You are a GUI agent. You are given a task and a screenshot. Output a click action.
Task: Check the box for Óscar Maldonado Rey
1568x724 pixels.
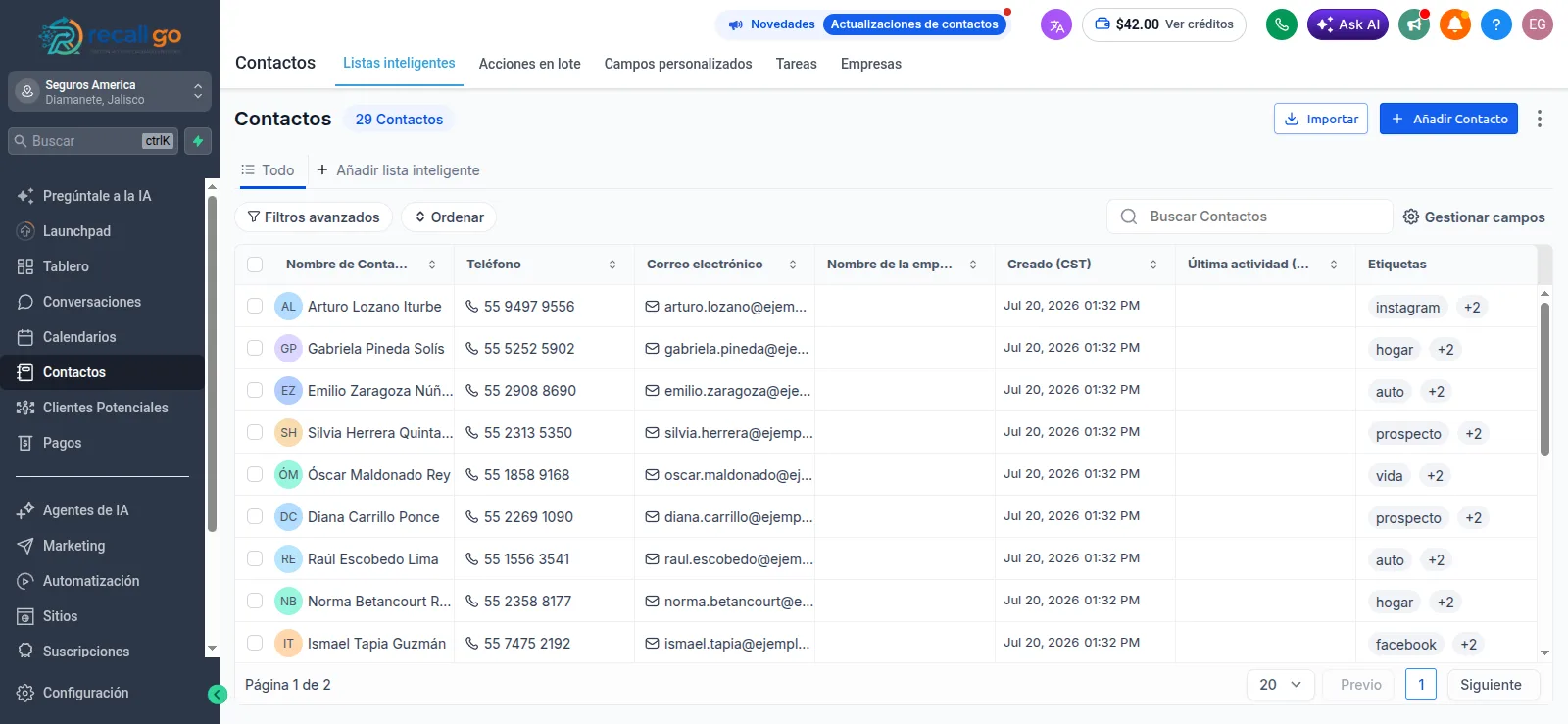tap(255, 475)
